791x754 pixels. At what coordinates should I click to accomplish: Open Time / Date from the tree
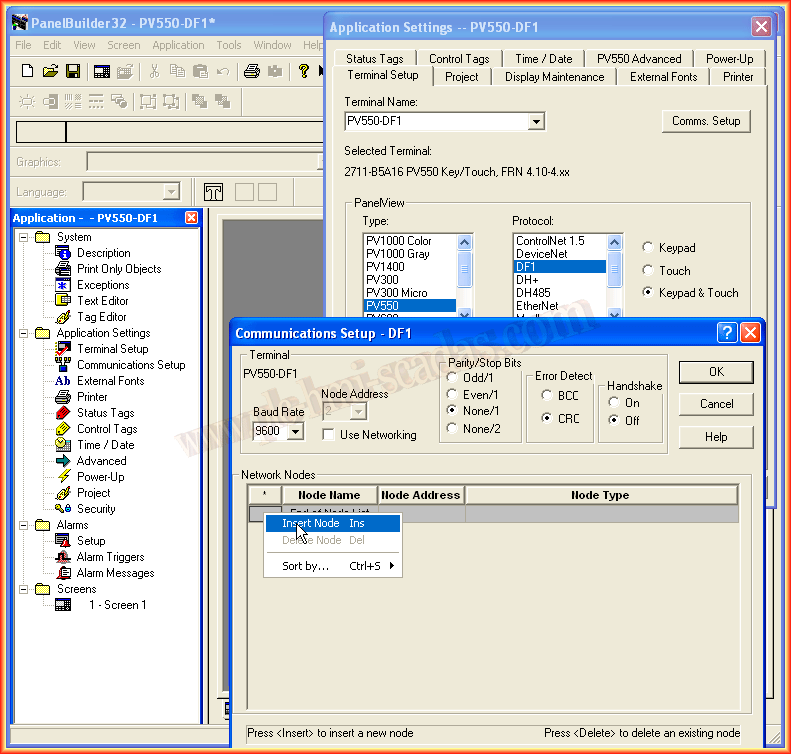[105, 445]
